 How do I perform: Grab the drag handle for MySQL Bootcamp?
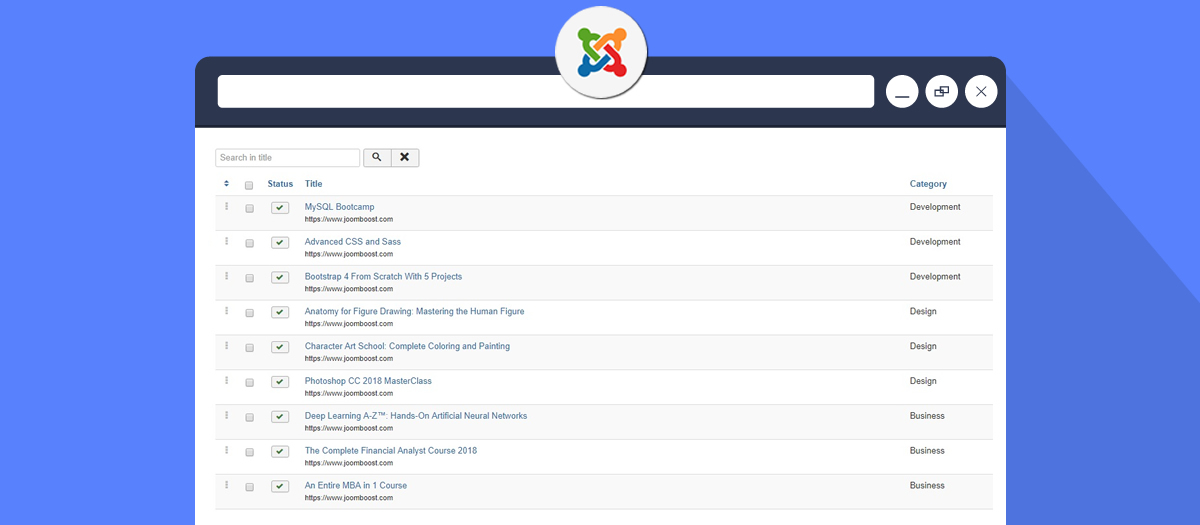pos(227,207)
